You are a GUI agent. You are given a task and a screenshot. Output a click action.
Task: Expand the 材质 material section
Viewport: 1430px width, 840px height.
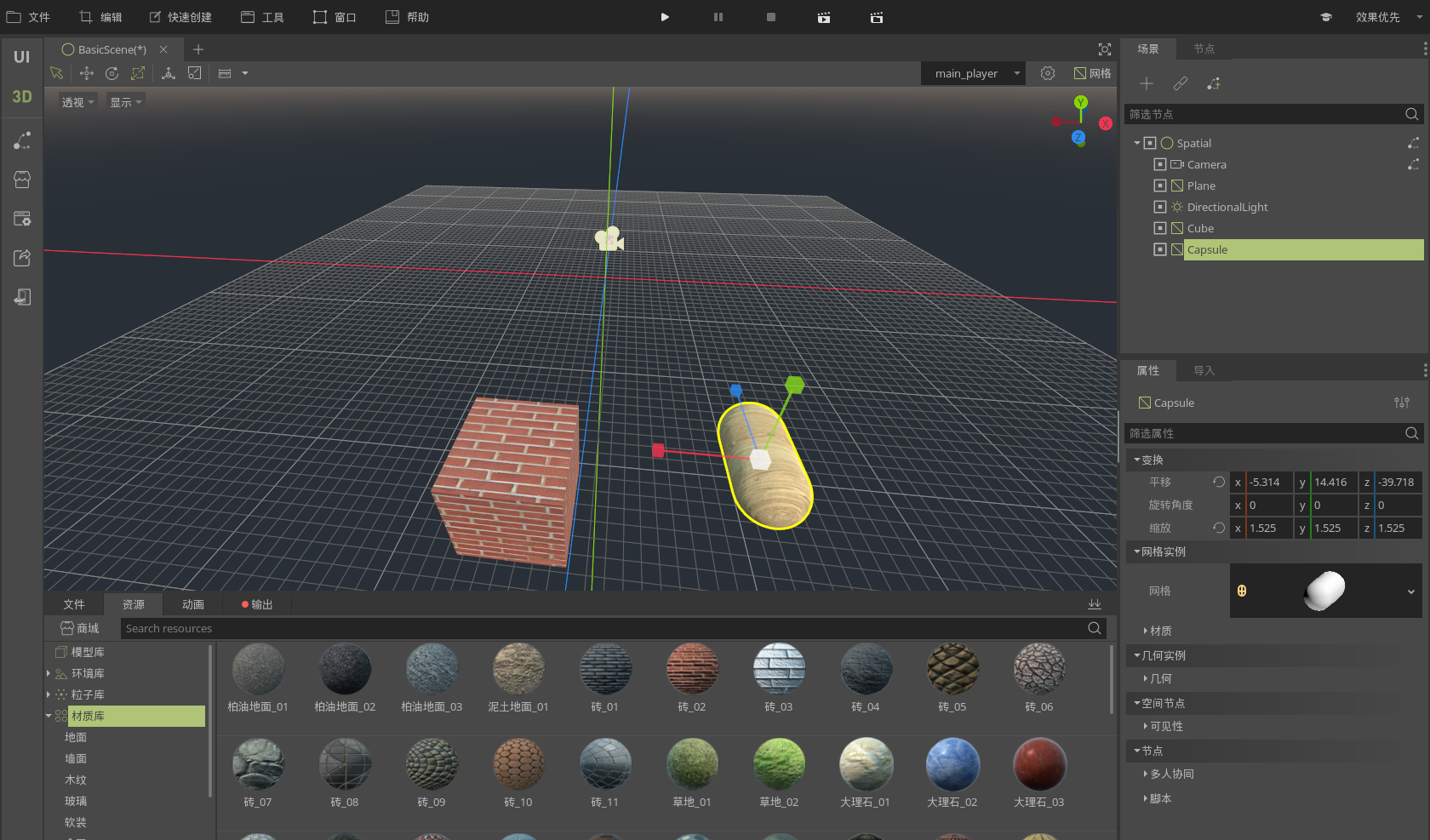pyautogui.click(x=1146, y=631)
